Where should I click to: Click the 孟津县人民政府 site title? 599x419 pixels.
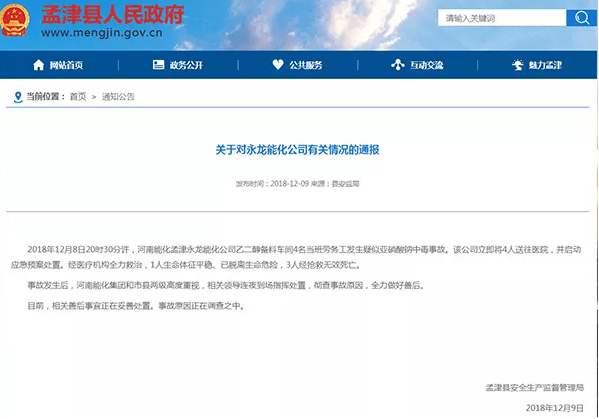[x=113, y=15]
